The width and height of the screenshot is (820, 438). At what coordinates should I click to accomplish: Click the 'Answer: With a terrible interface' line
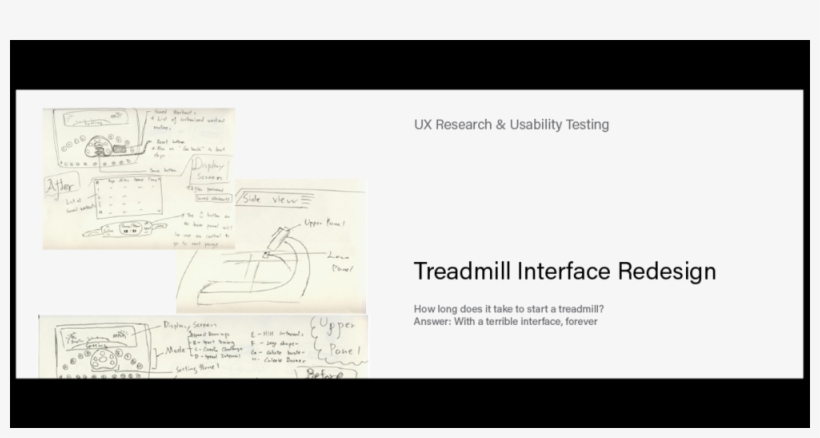coord(505,321)
